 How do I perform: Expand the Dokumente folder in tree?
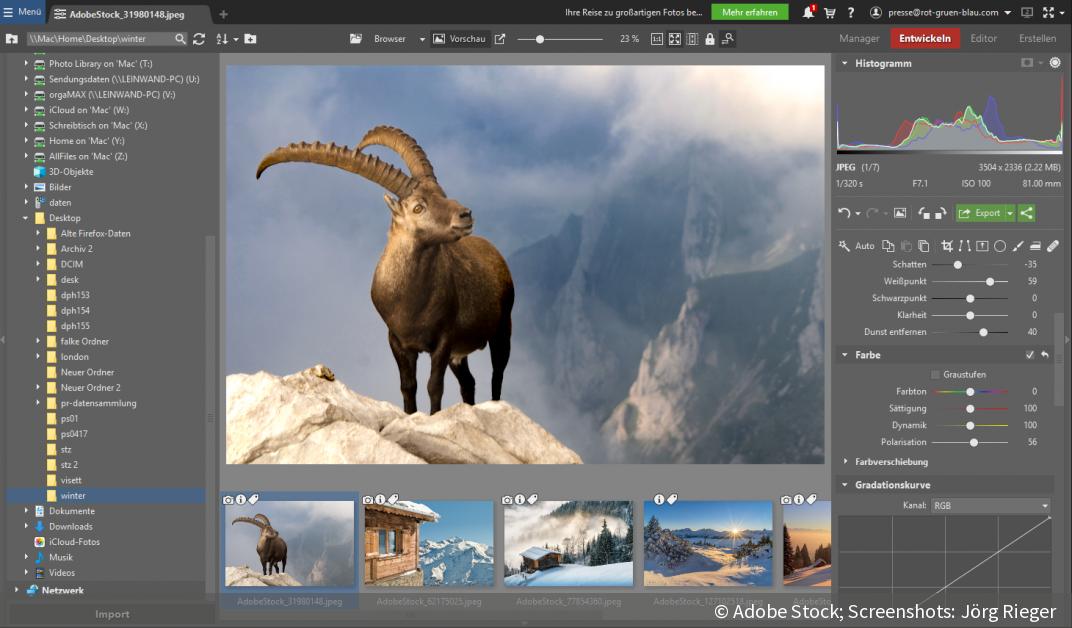click(27, 511)
